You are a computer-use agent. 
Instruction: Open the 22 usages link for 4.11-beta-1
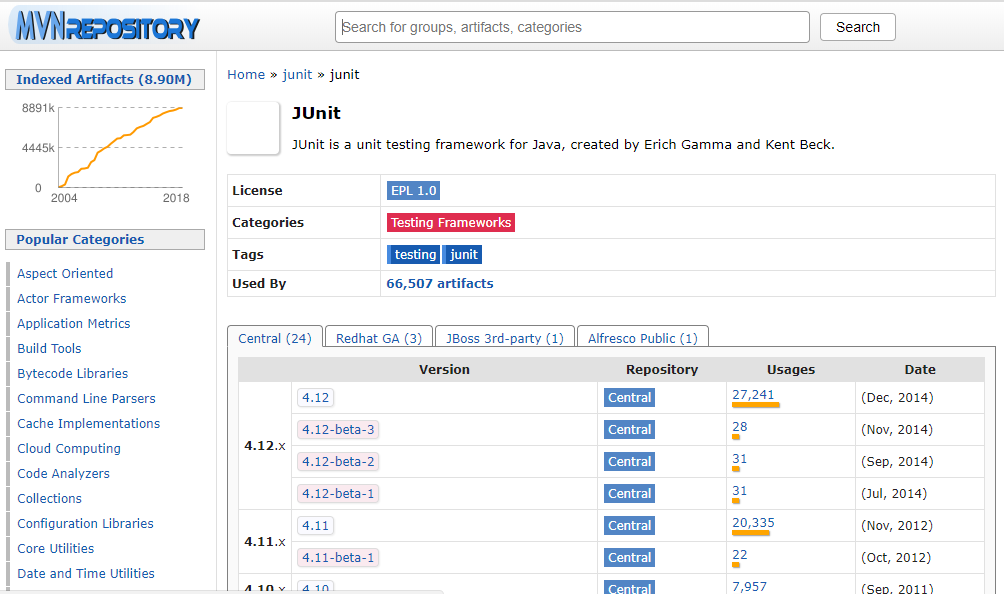pyautogui.click(x=740, y=555)
